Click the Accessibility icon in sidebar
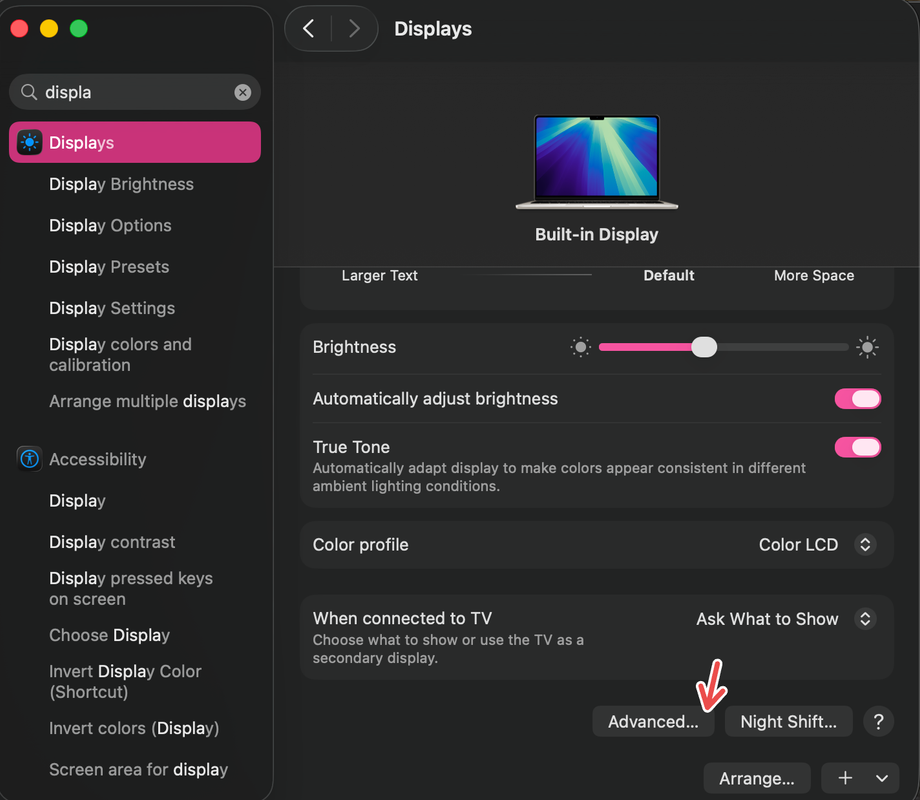920x800 pixels. [x=29, y=459]
